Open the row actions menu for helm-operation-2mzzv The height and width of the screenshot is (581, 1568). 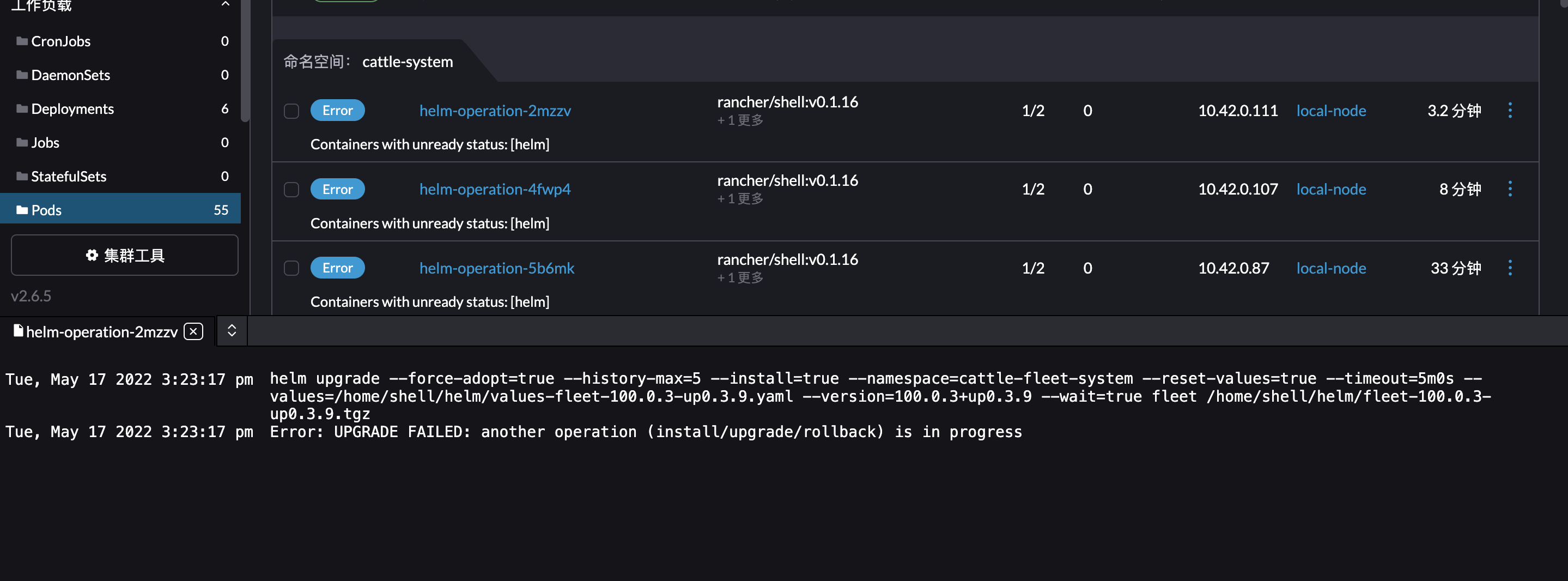[1510, 110]
